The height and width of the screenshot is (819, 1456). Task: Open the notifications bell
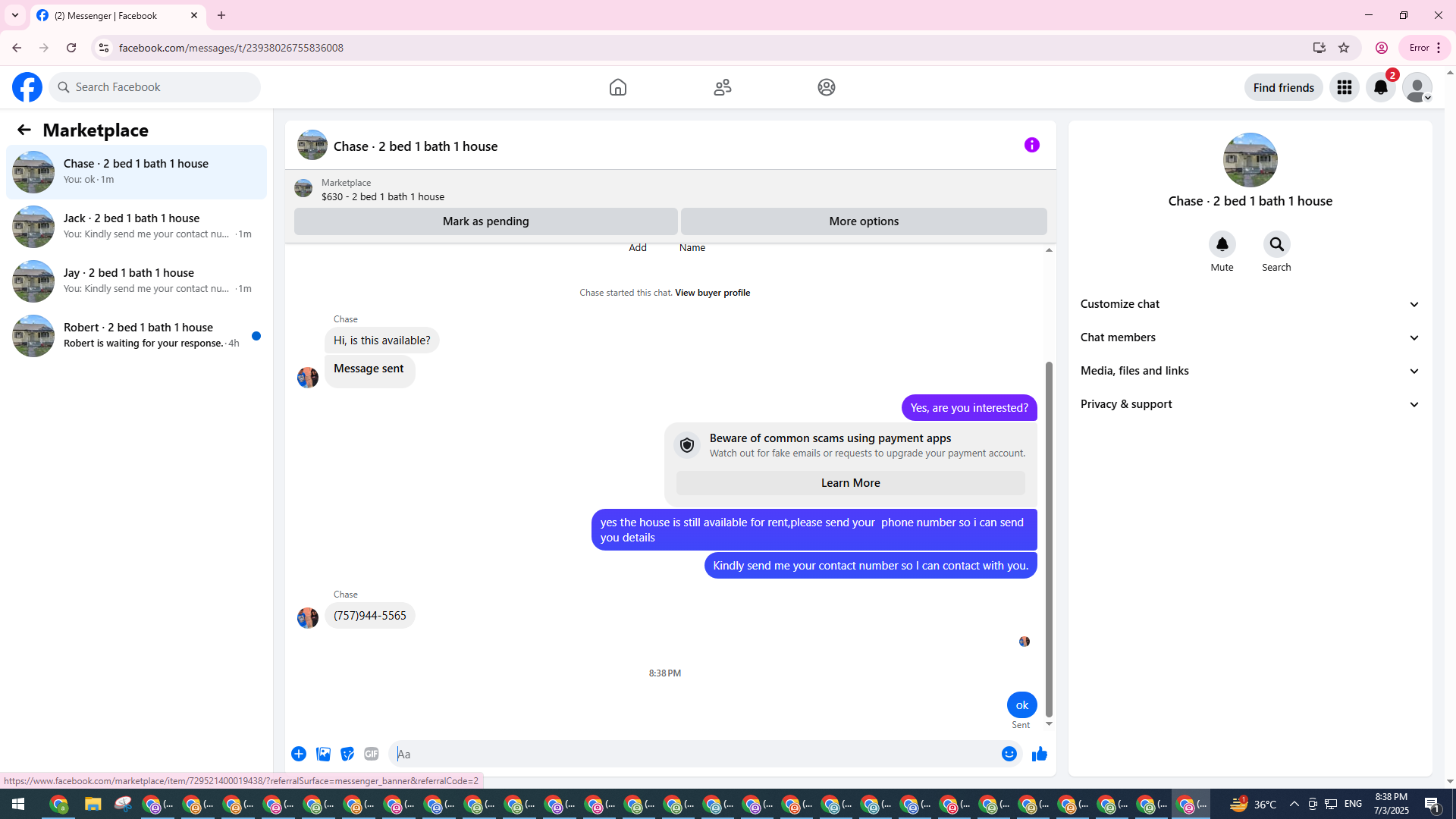click(x=1380, y=87)
